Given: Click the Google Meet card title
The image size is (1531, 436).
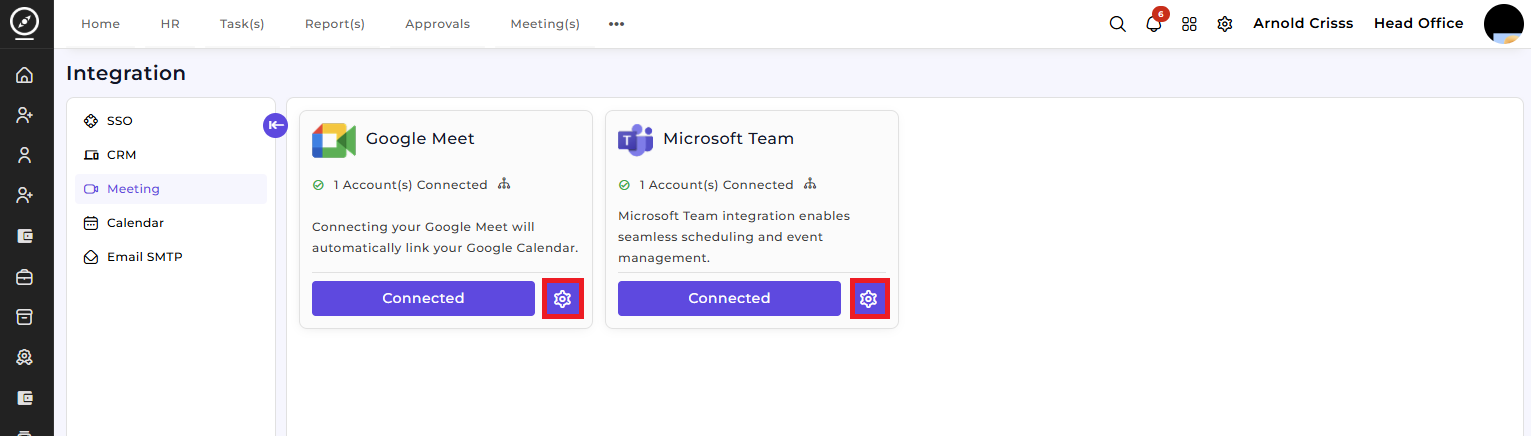Looking at the screenshot, I should [420, 139].
